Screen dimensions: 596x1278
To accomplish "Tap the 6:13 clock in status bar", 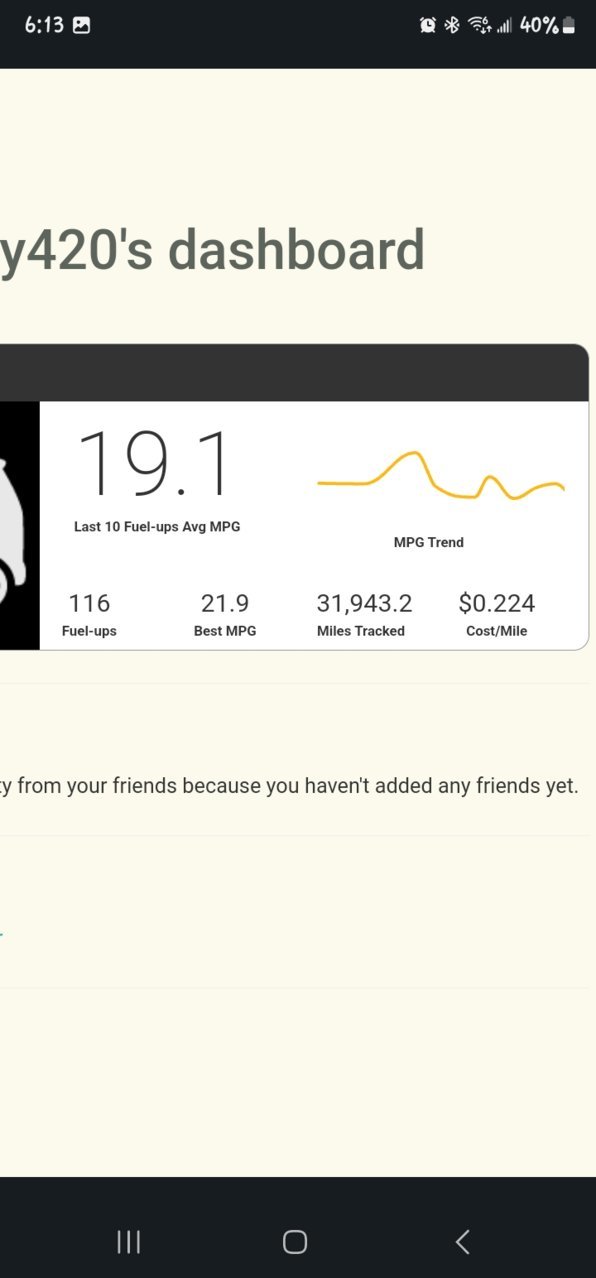I will [44, 26].
